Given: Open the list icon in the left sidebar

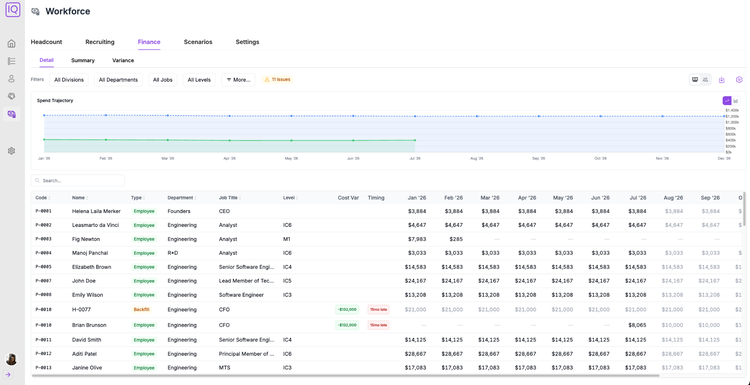Looking at the screenshot, I should click(11, 61).
